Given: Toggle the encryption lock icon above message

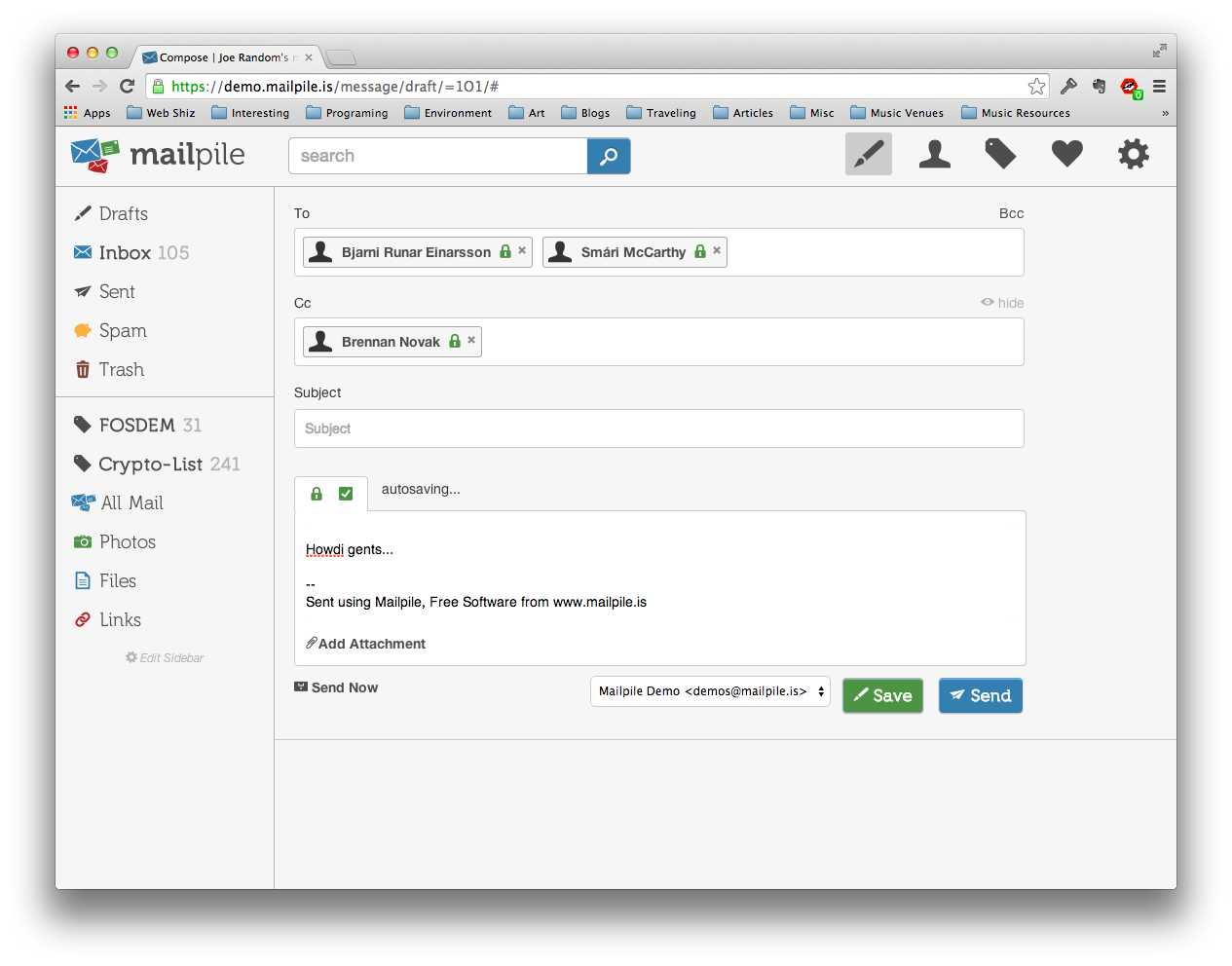Looking at the screenshot, I should tap(317, 494).
